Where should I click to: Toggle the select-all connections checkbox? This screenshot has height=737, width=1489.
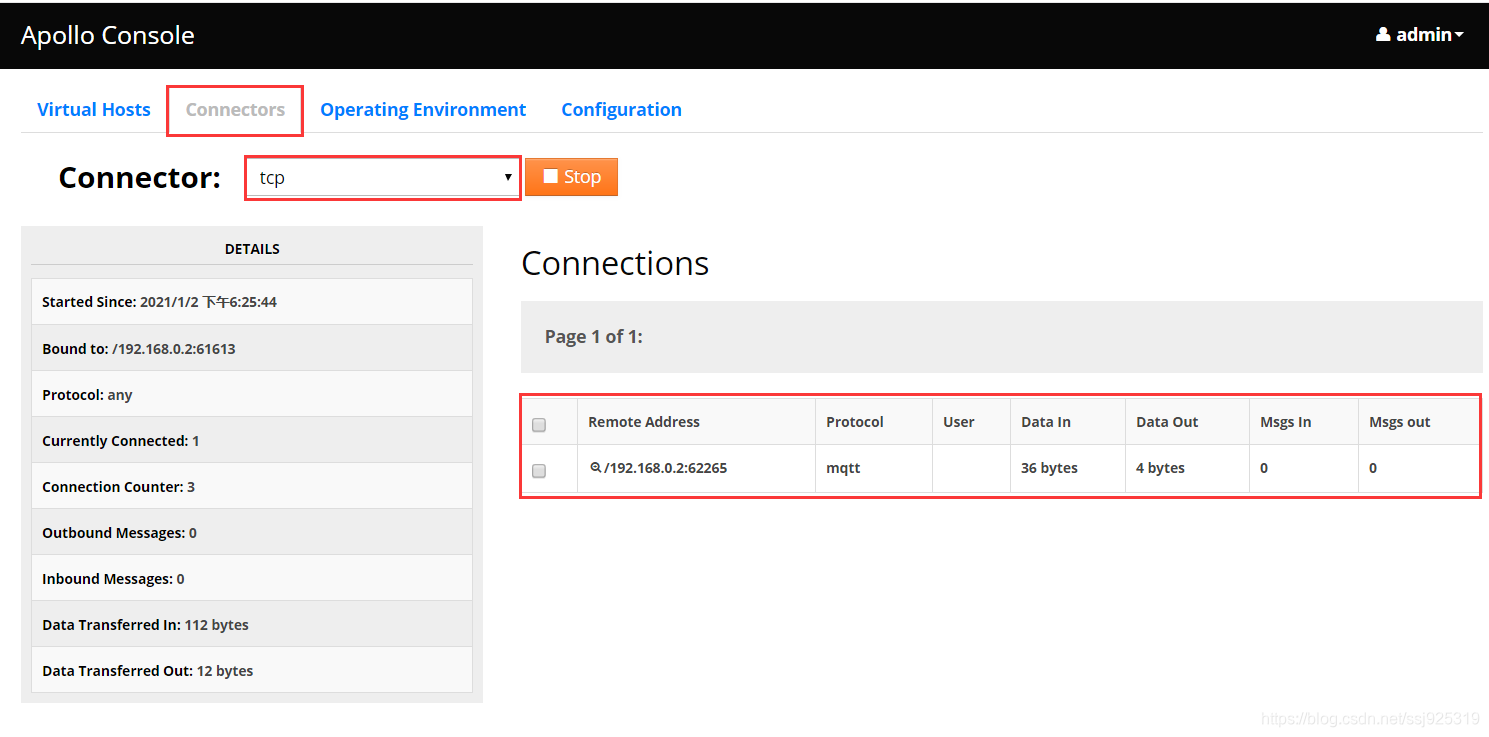(x=539, y=425)
